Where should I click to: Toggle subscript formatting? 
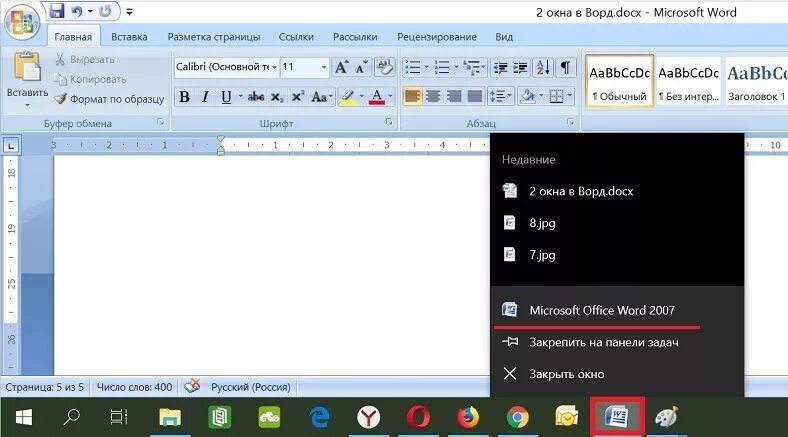(277, 96)
